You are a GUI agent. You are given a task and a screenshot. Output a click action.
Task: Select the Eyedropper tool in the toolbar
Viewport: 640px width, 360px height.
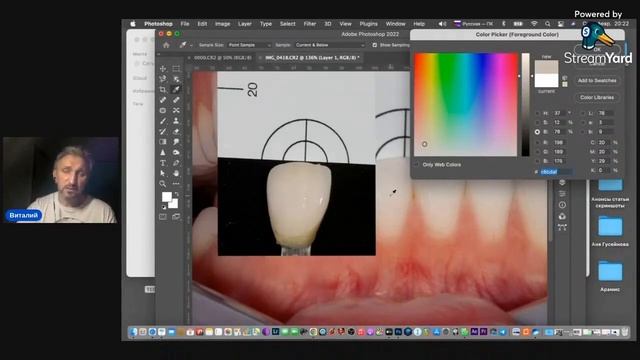[176, 89]
